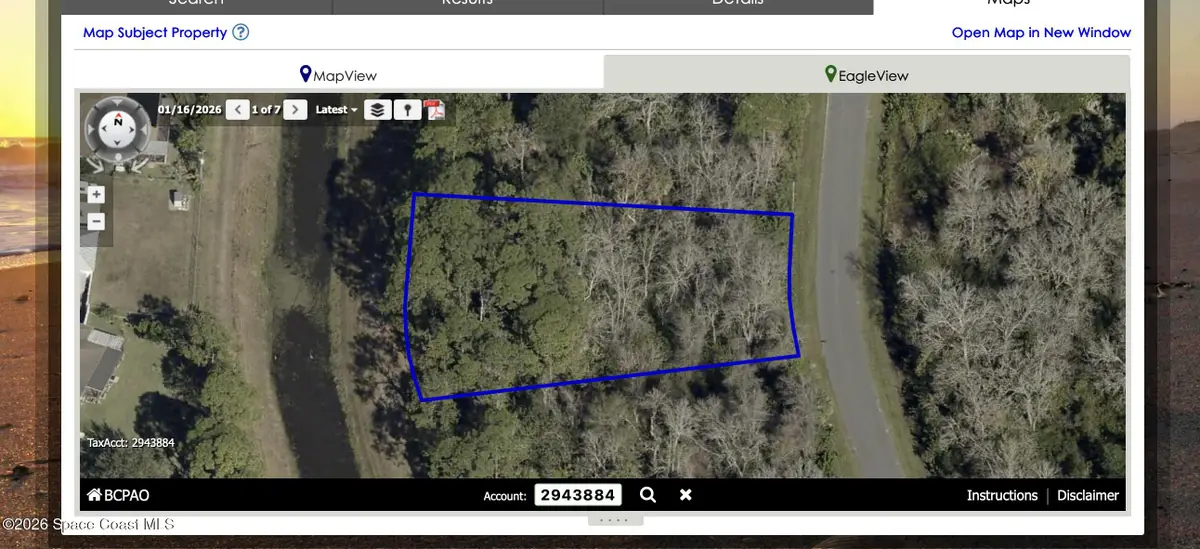Open the Instructions link
Image resolution: width=1200 pixels, height=549 pixels.
[1002, 495]
